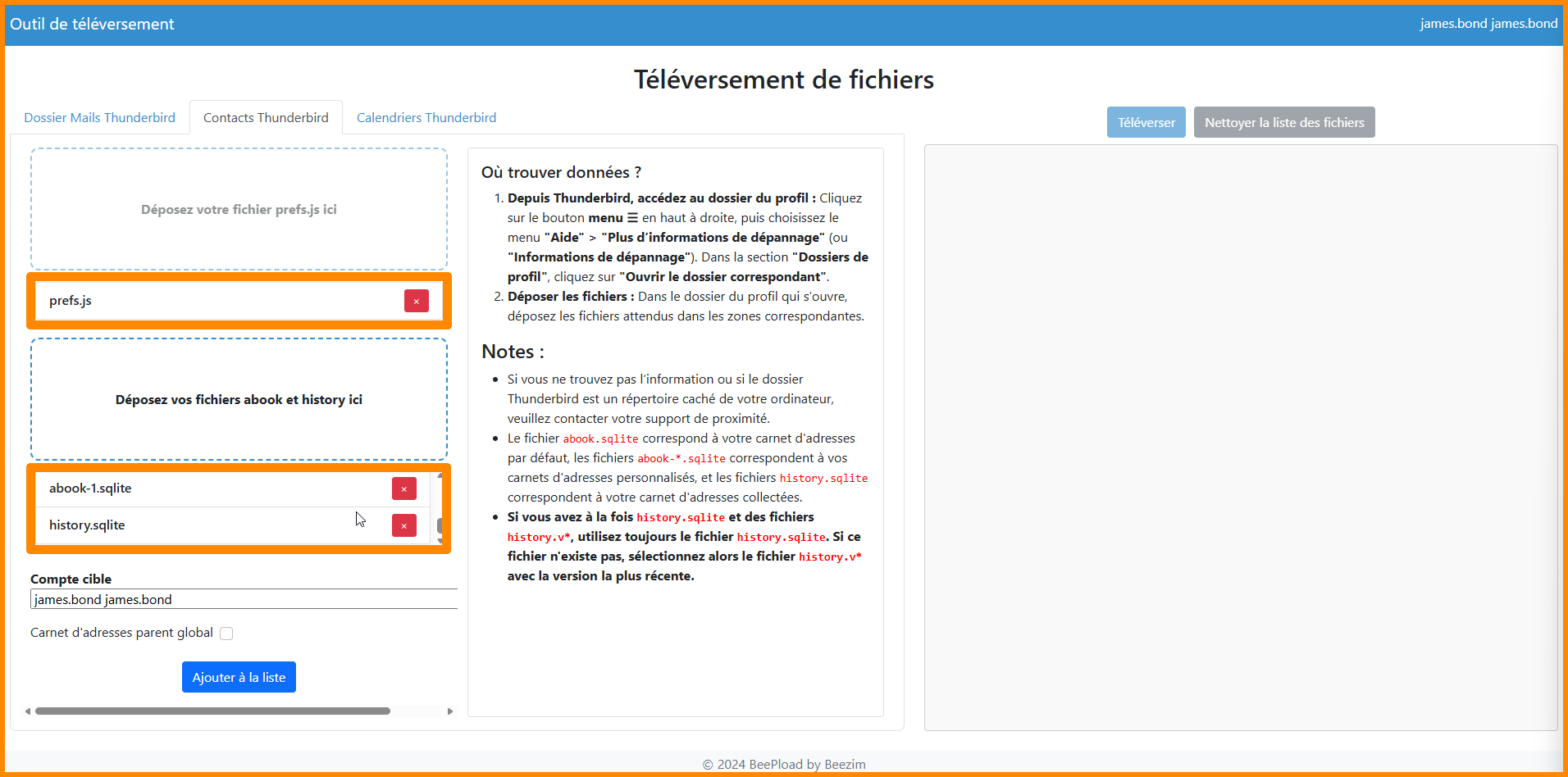Click the file list scroll-up arrow

coord(440,475)
